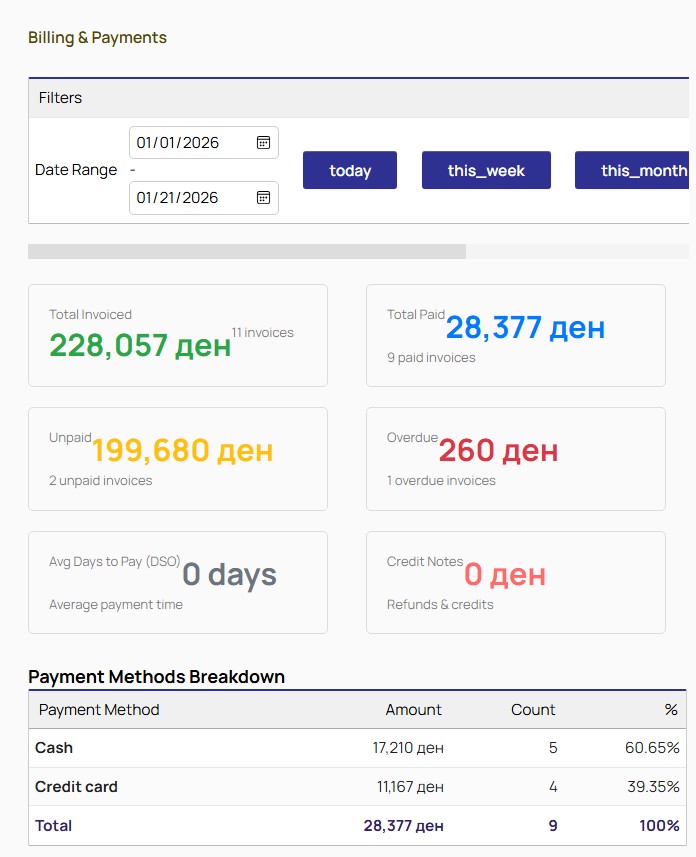Click the Avg Days to Pay card
Screen dimensions: 696x857
pyautogui.click(x=178, y=582)
